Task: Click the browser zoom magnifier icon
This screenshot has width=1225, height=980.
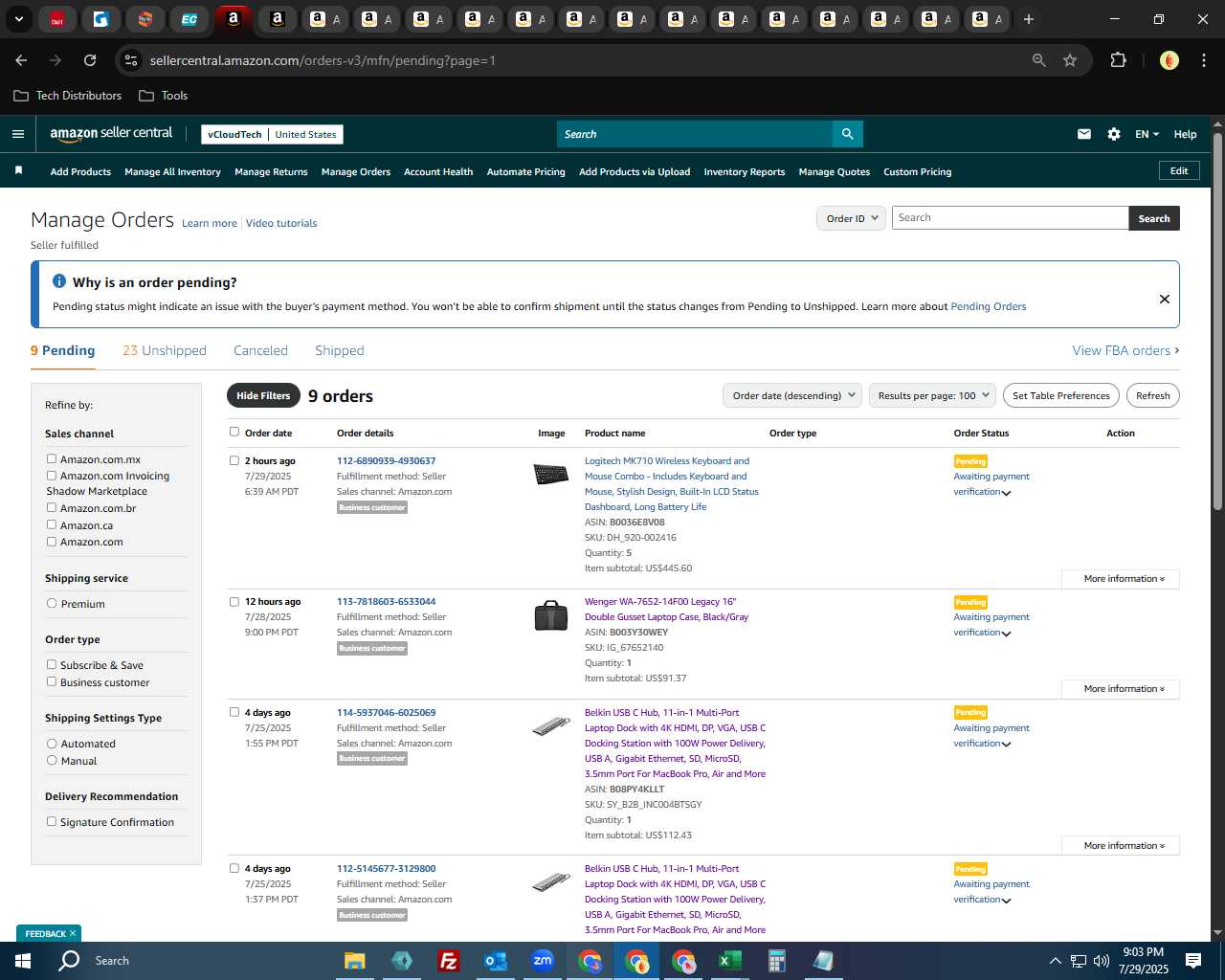Action: 1039,60
